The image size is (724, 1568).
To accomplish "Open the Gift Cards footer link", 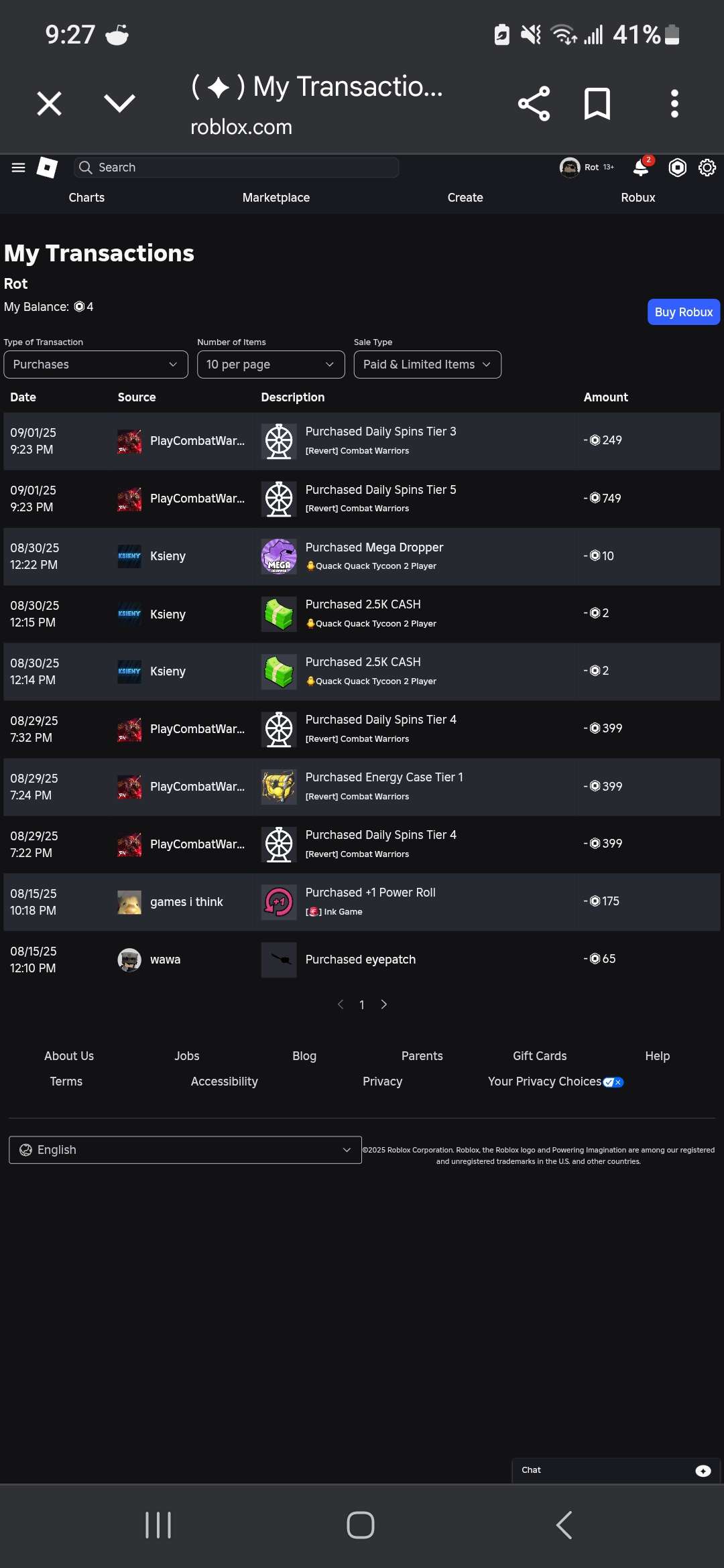I will [x=540, y=1056].
